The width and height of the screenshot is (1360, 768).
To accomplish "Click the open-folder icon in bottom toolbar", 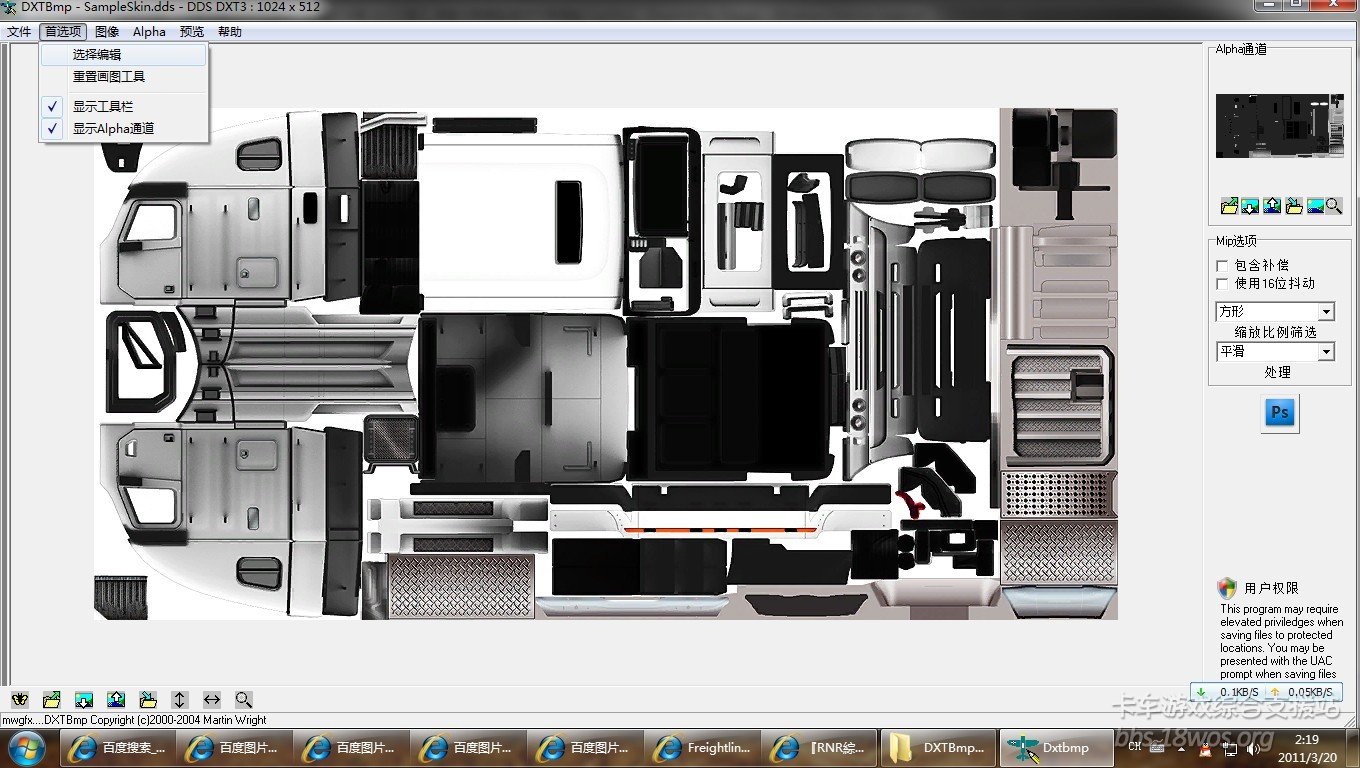I will [x=52, y=700].
